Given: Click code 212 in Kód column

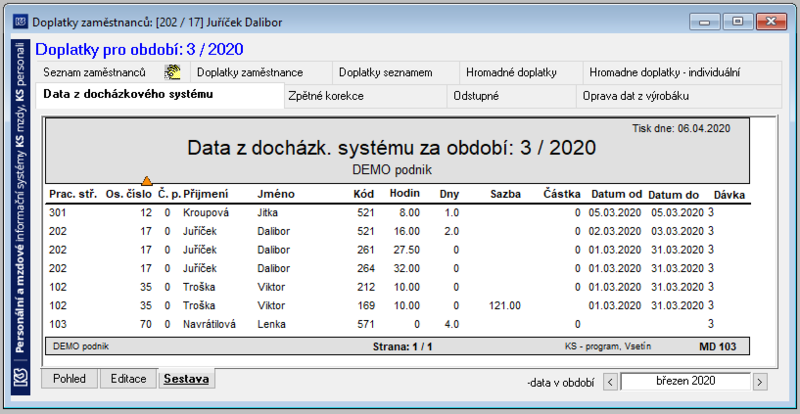Looking at the screenshot, I should click(366, 287).
